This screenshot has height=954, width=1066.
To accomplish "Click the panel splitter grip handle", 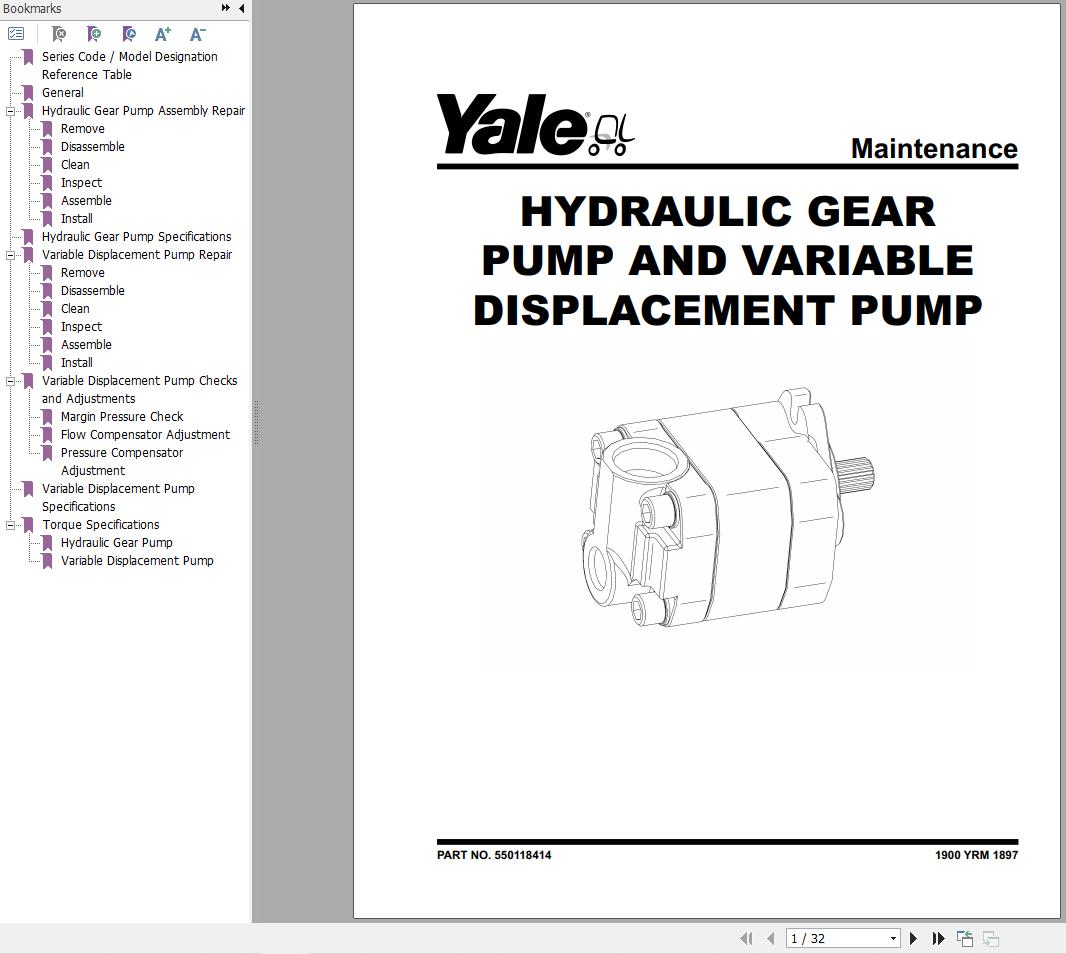I will coord(256,422).
